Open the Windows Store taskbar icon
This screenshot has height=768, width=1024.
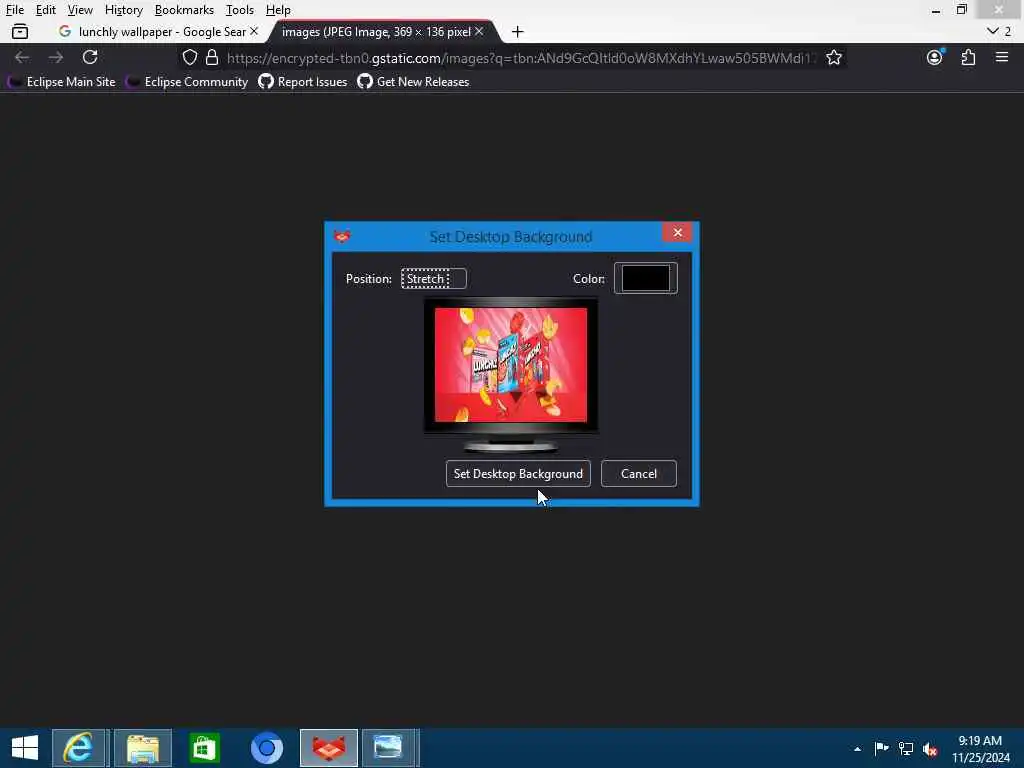(x=204, y=748)
